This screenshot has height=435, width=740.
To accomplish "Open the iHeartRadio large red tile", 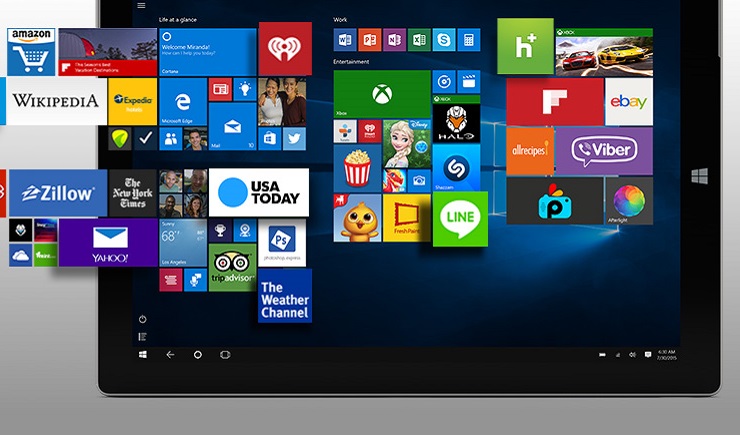I will point(285,49).
